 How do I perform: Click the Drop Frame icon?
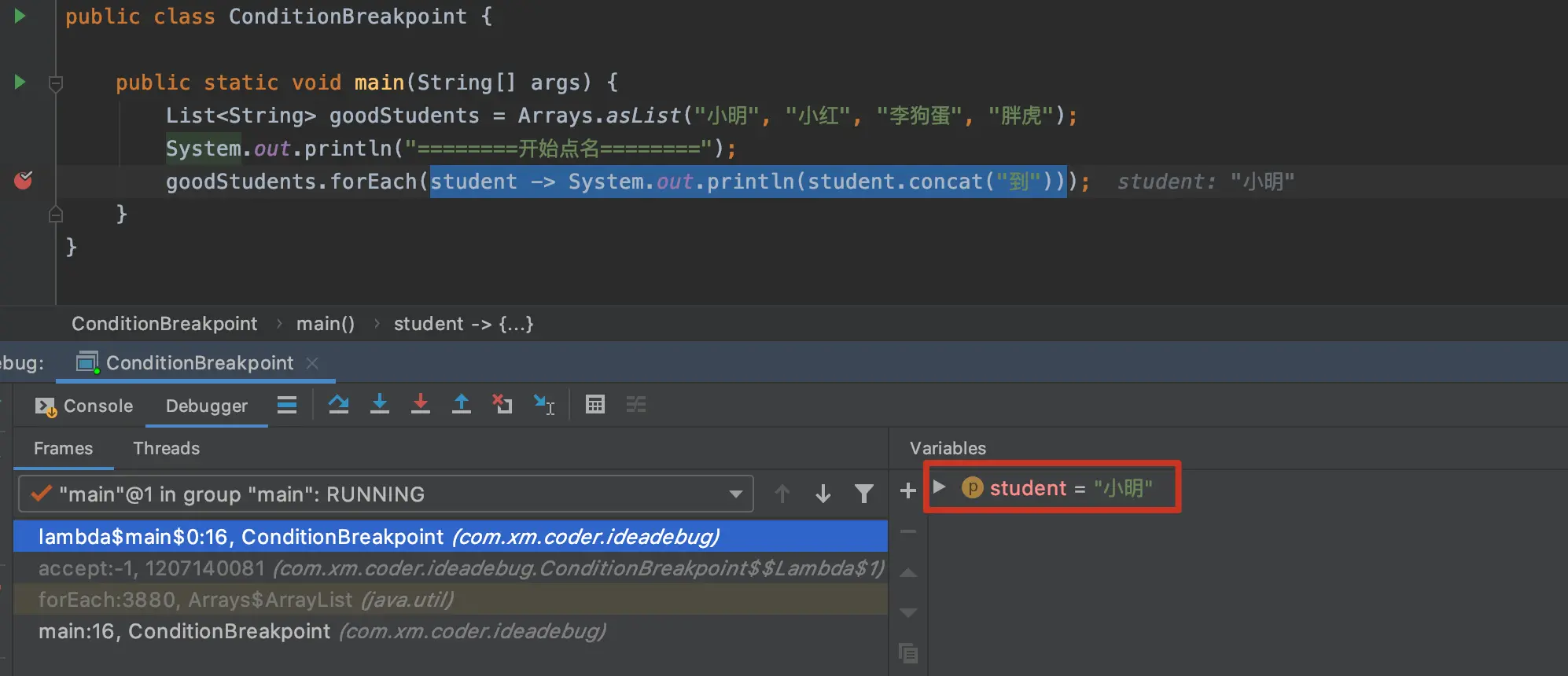tap(502, 404)
